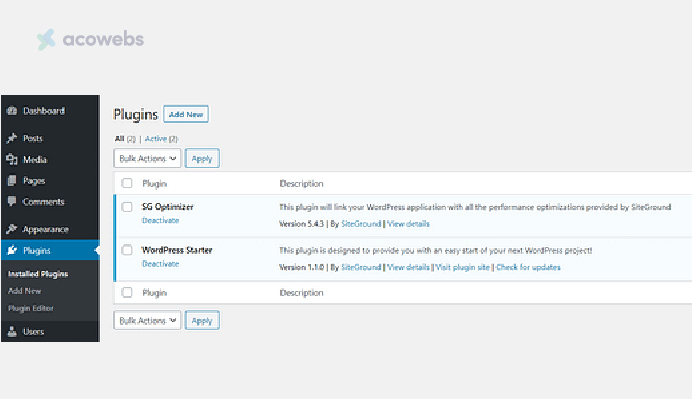This screenshot has height=399, width=692.
Task: Check the SG Optimizer plugin checkbox
Action: pos(127,207)
